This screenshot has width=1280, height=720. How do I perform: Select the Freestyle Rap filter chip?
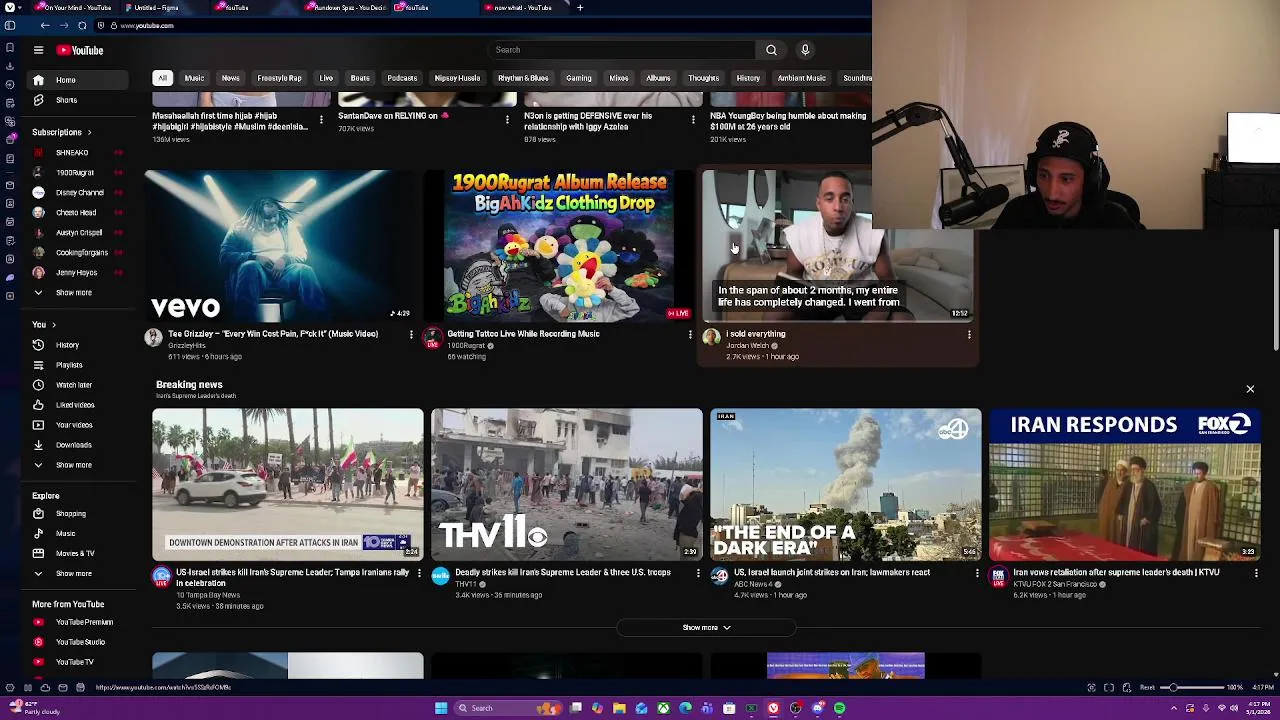[279, 78]
